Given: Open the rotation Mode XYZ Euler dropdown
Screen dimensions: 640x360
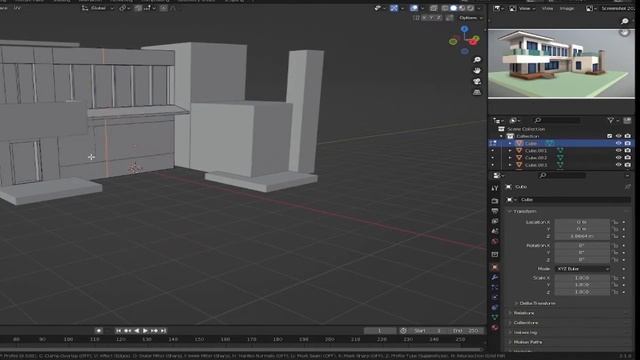Looking at the screenshot, I should coord(582,269).
